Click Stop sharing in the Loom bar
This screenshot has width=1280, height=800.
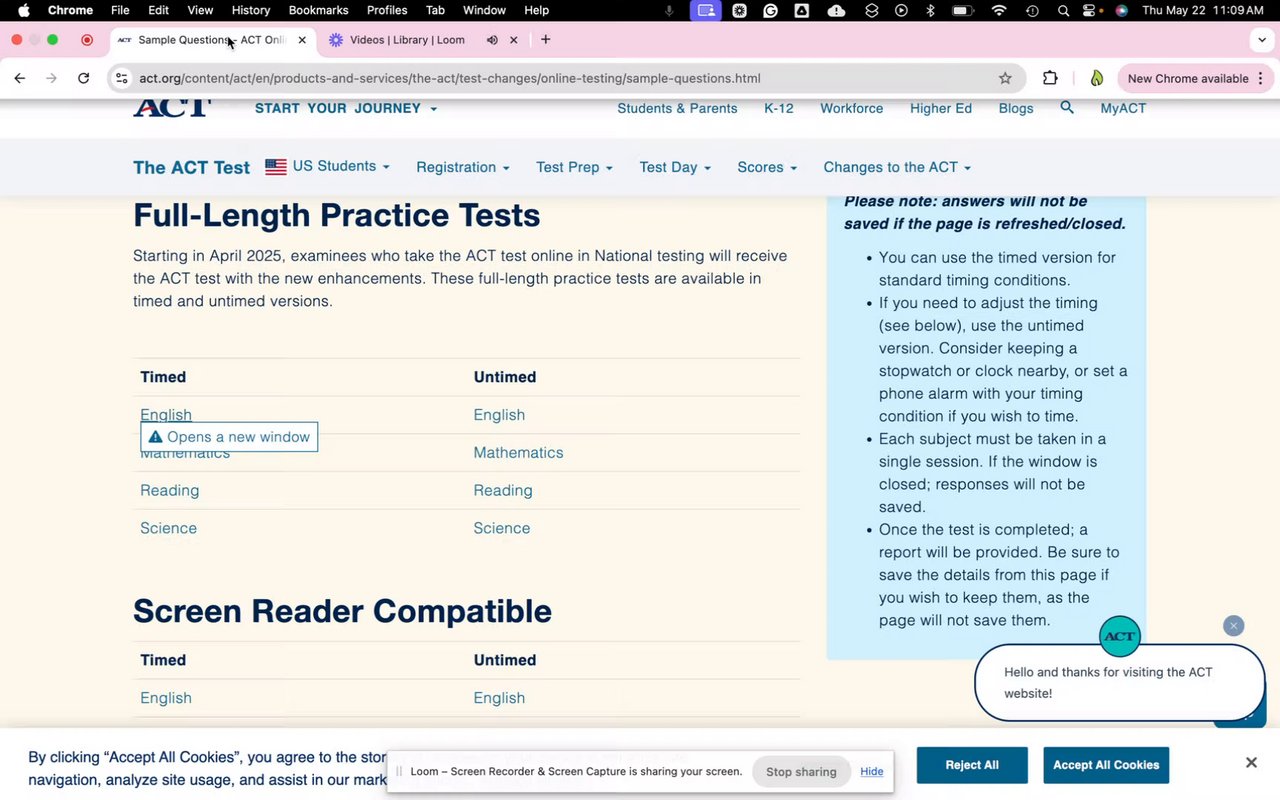pyautogui.click(x=801, y=771)
